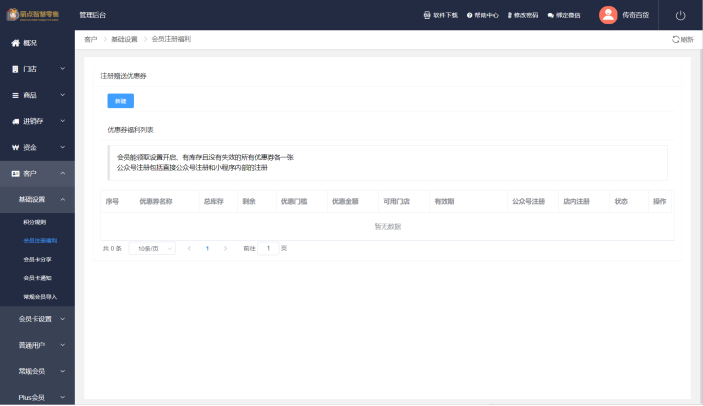This screenshot has width=703, height=406.
Task: Click the 共 0 条 total count text
Action: pyautogui.click(x=112, y=248)
